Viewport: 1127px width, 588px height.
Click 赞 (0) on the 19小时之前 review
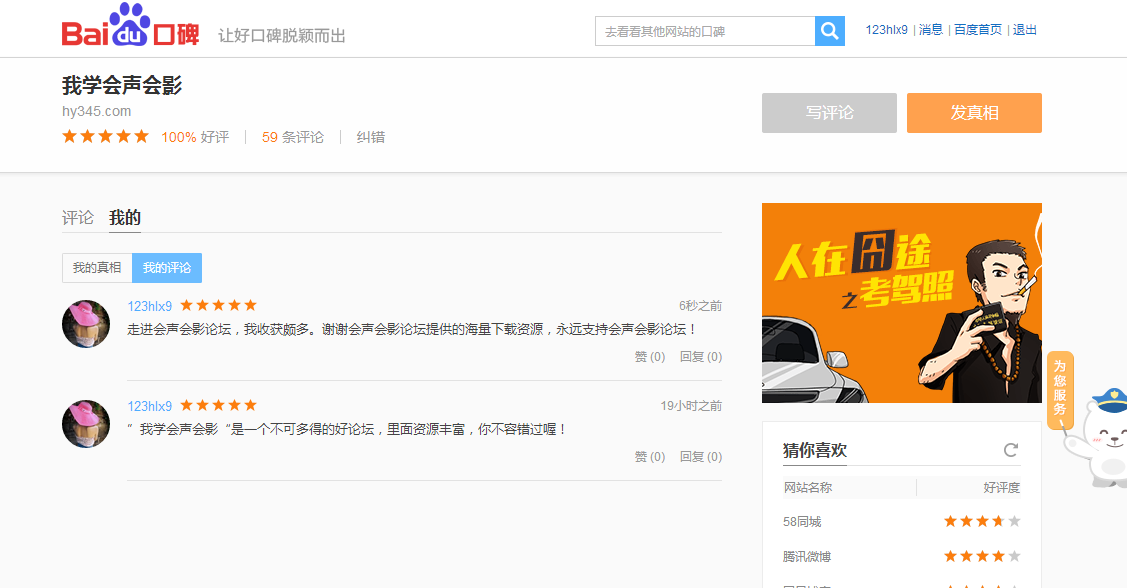tap(650, 456)
